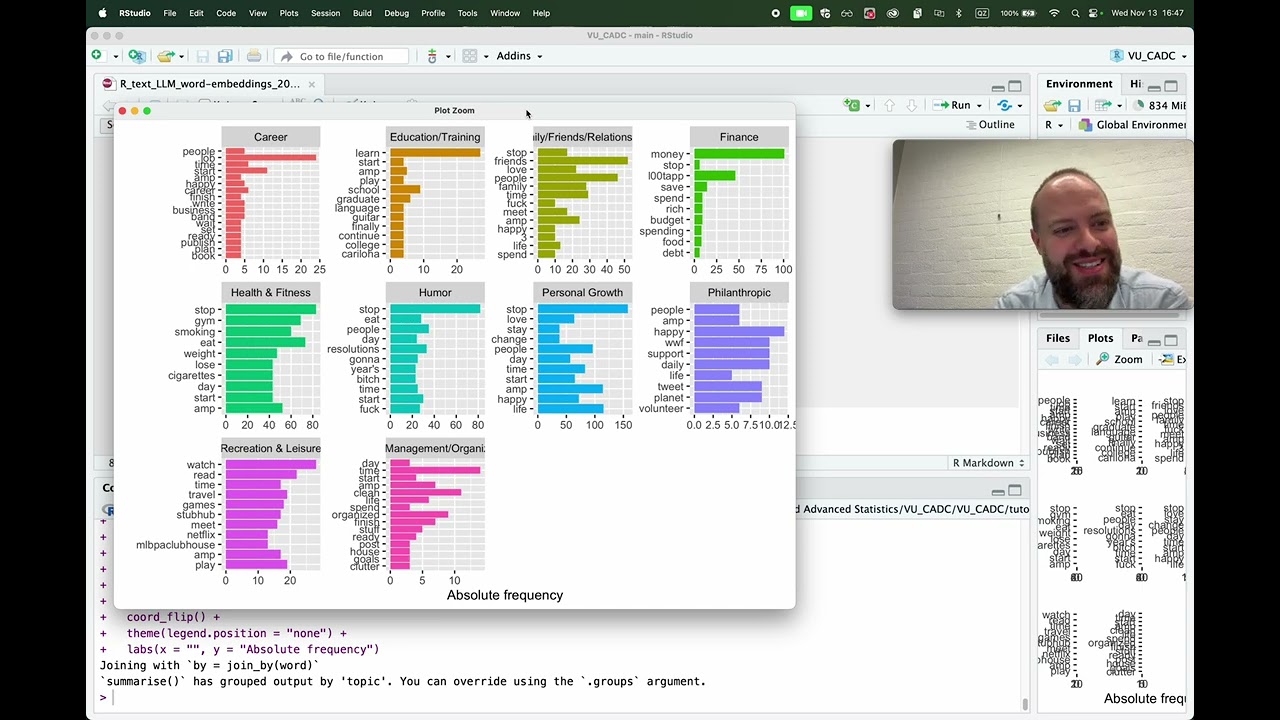
Task: Click the Load workspace folder icon
Action: [1052, 105]
